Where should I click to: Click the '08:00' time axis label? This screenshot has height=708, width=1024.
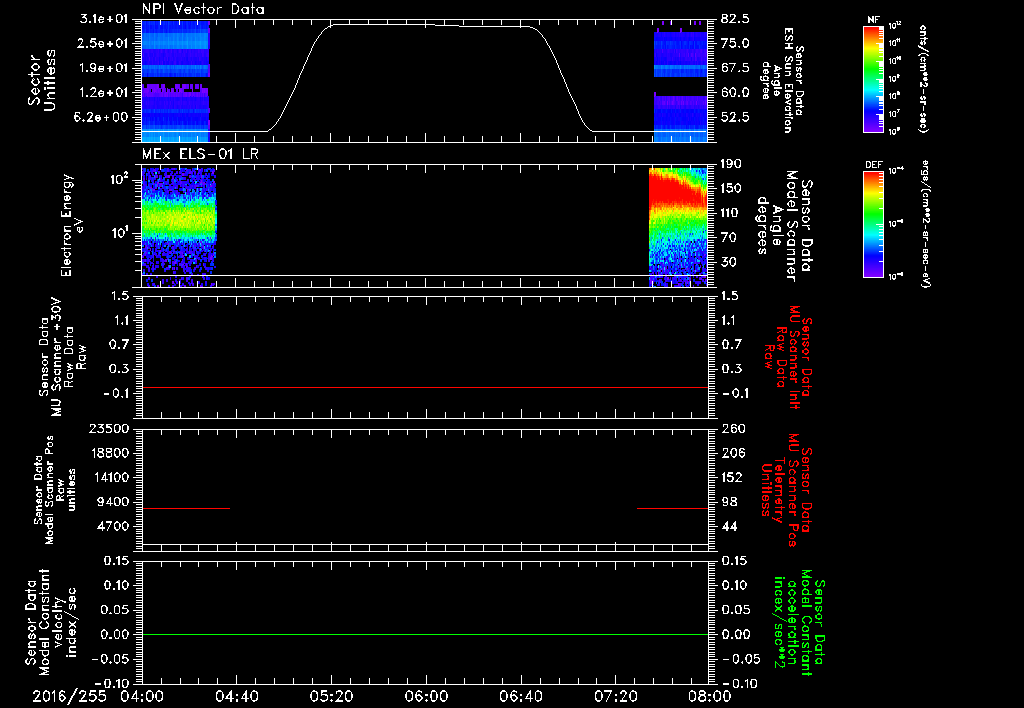[x=710, y=696]
